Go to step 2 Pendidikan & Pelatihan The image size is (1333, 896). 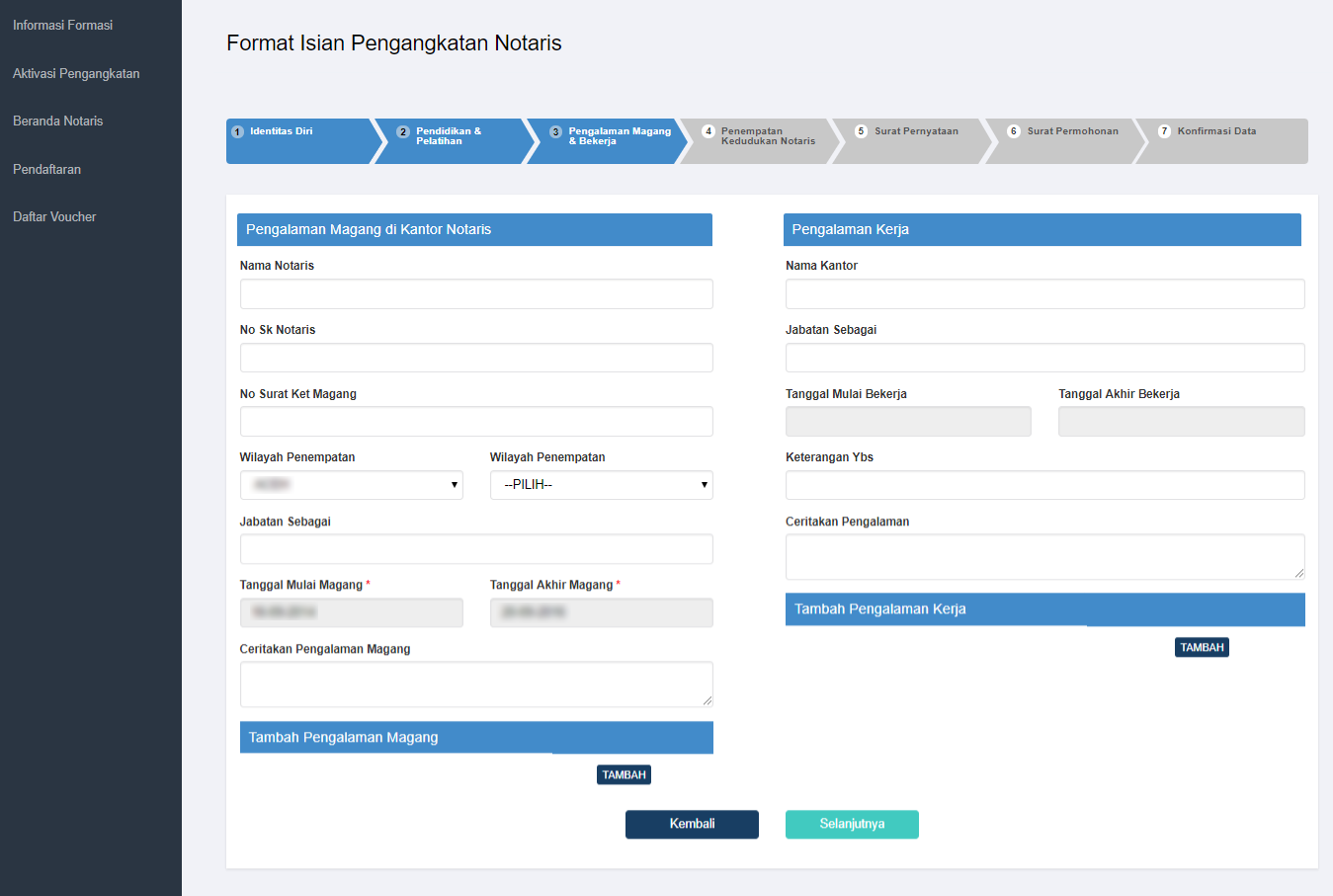[450, 140]
